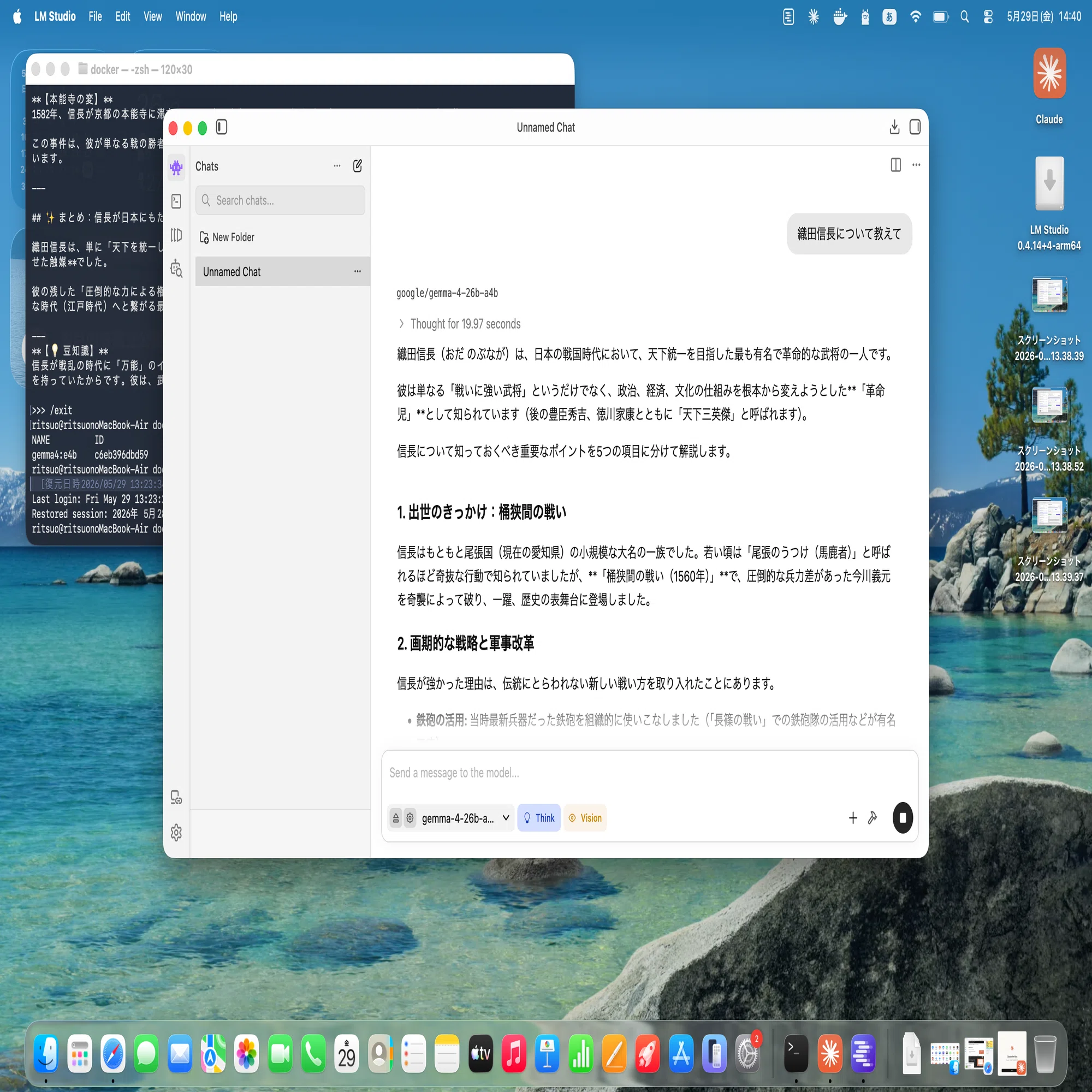The height and width of the screenshot is (1092, 1092).
Task: Click the date and time in menu bar
Action: click(1044, 16)
